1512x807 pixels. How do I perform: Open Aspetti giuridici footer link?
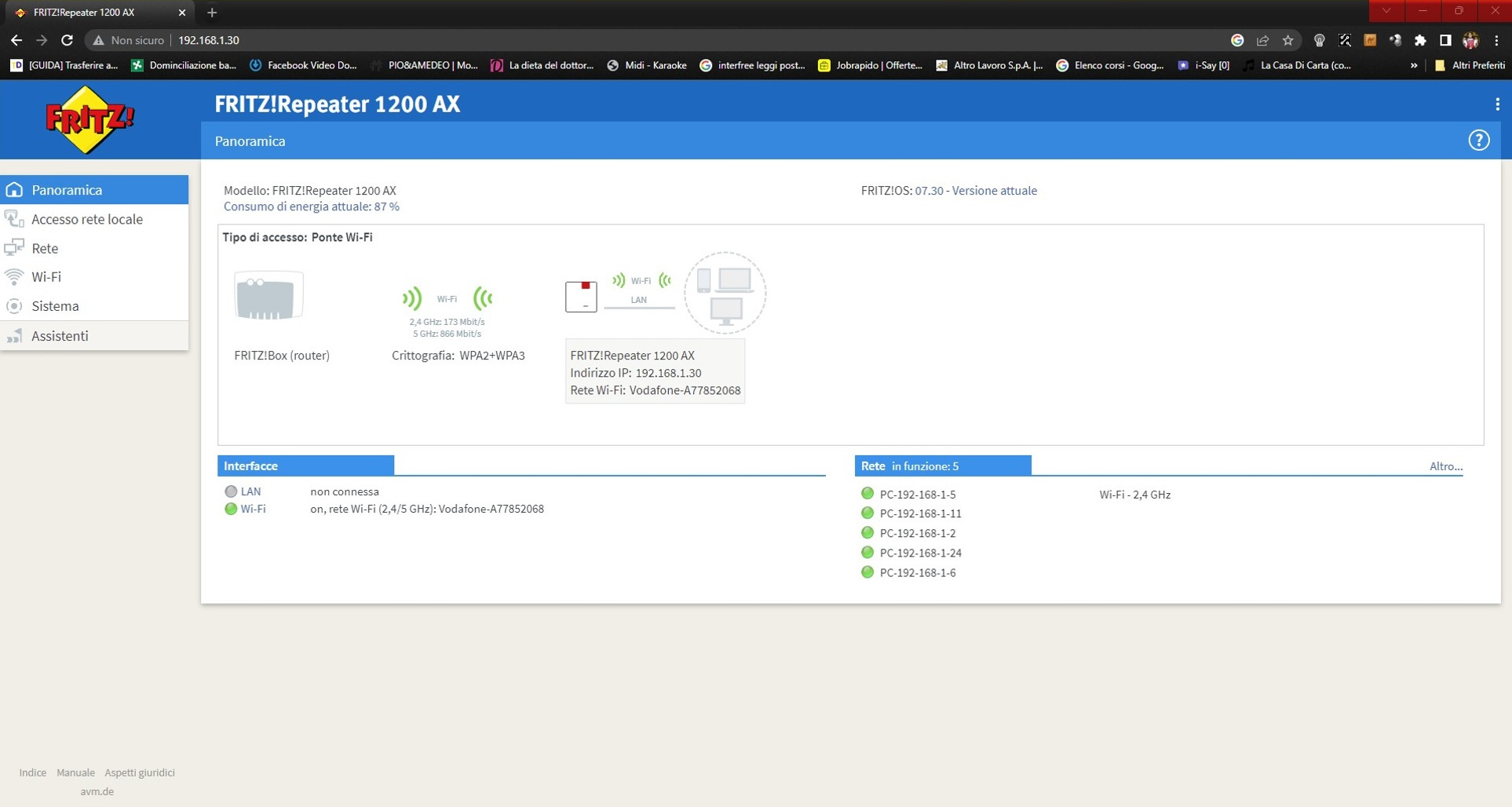pyautogui.click(x=140, y=772)
